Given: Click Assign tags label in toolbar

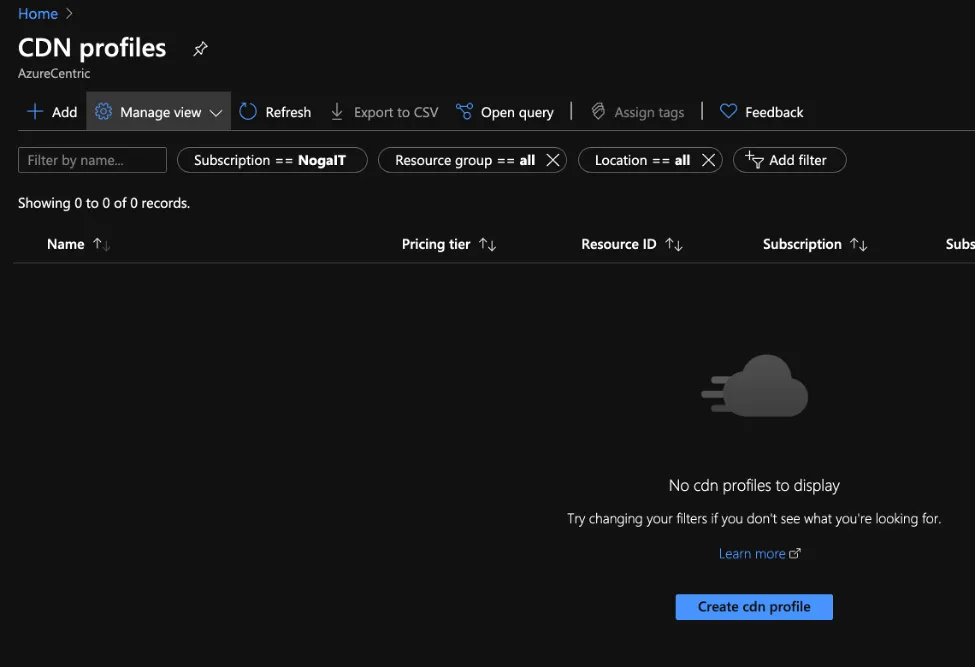Looking at the screenshot, I should coord(649,112).
